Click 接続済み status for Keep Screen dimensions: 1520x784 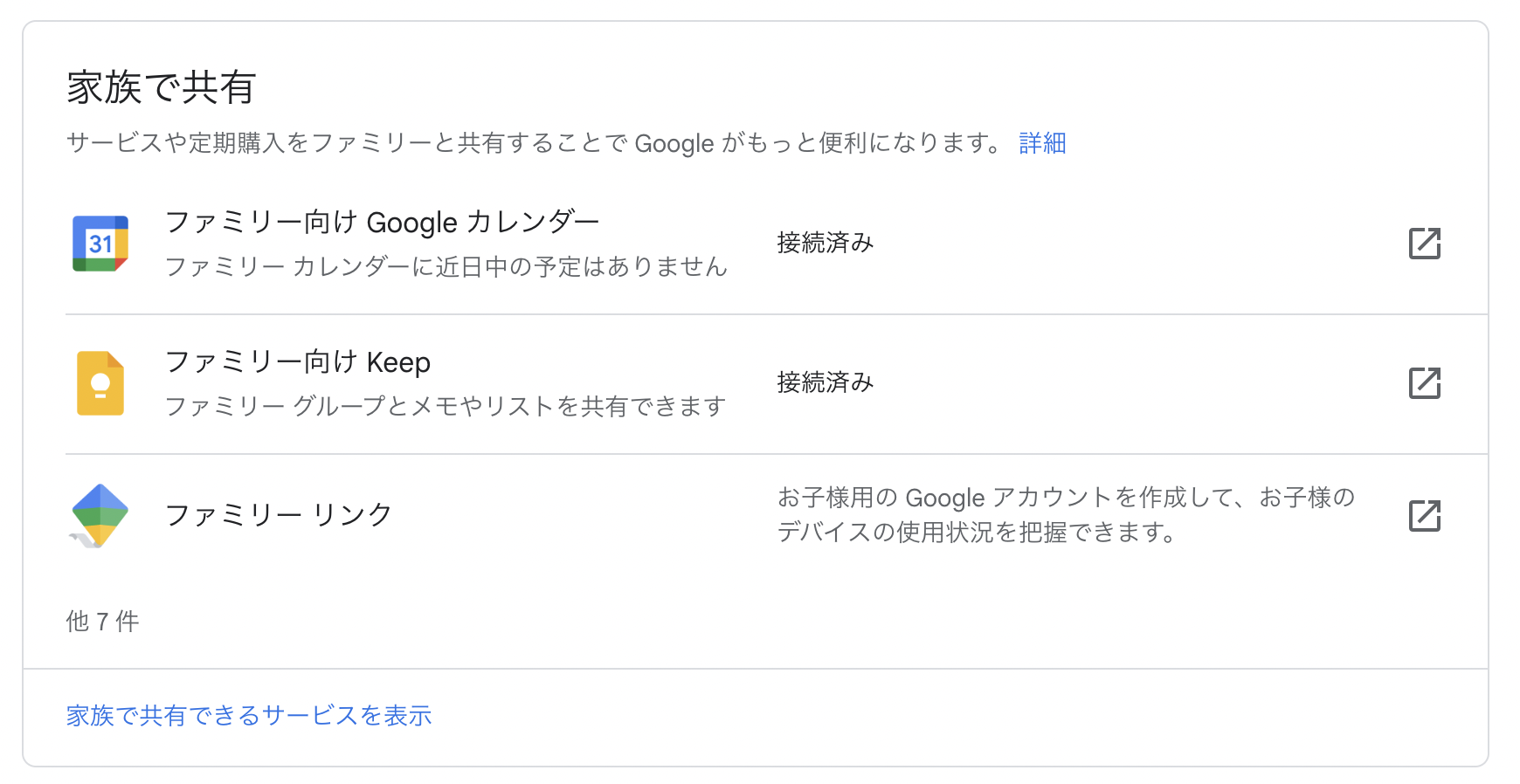coord(826,382)
